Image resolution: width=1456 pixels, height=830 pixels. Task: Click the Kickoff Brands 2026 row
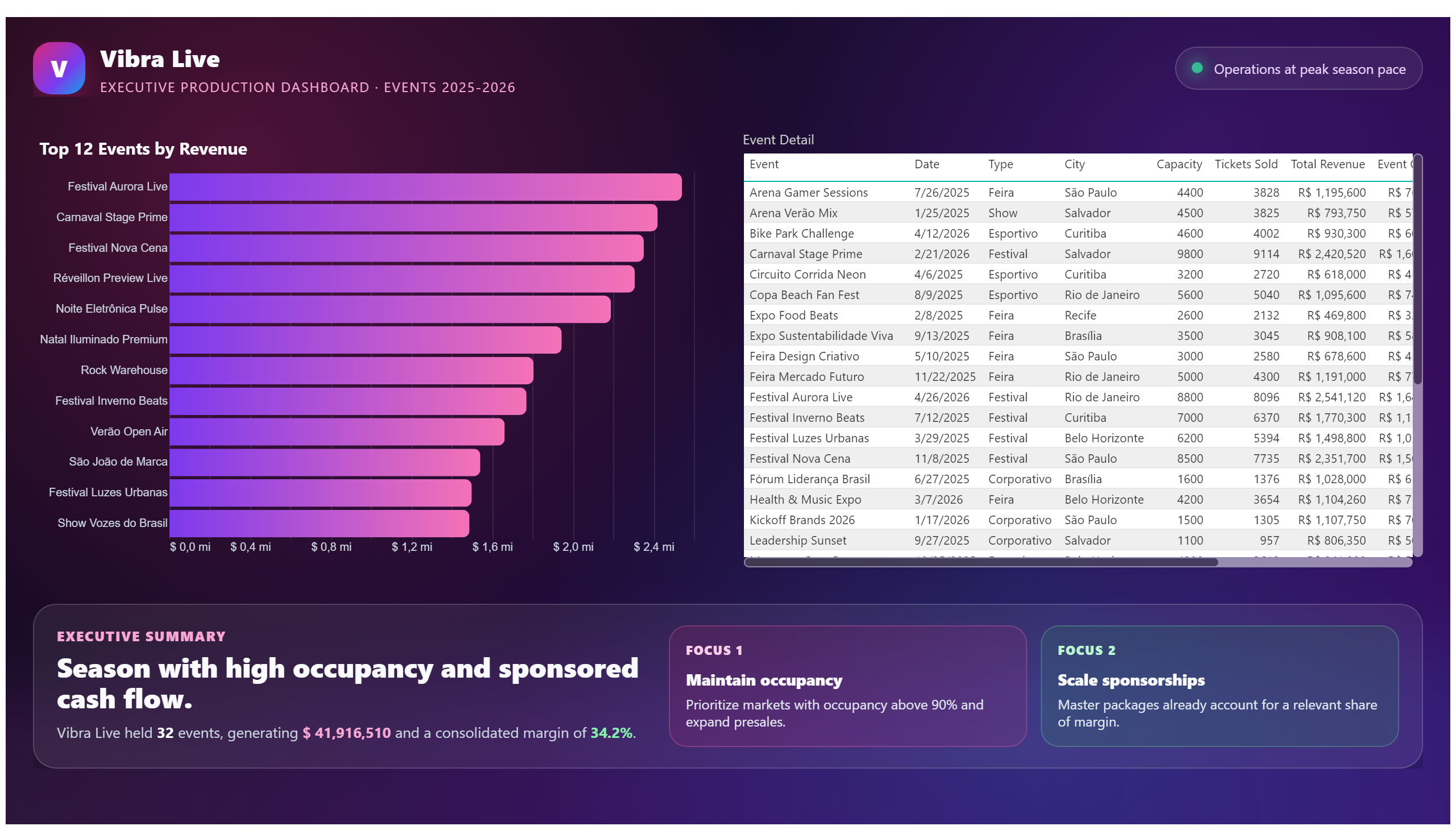pos(1078,521)
